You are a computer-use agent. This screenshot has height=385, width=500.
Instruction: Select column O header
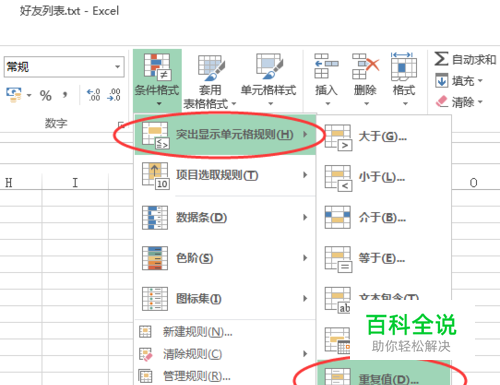(x=474, y=183)
